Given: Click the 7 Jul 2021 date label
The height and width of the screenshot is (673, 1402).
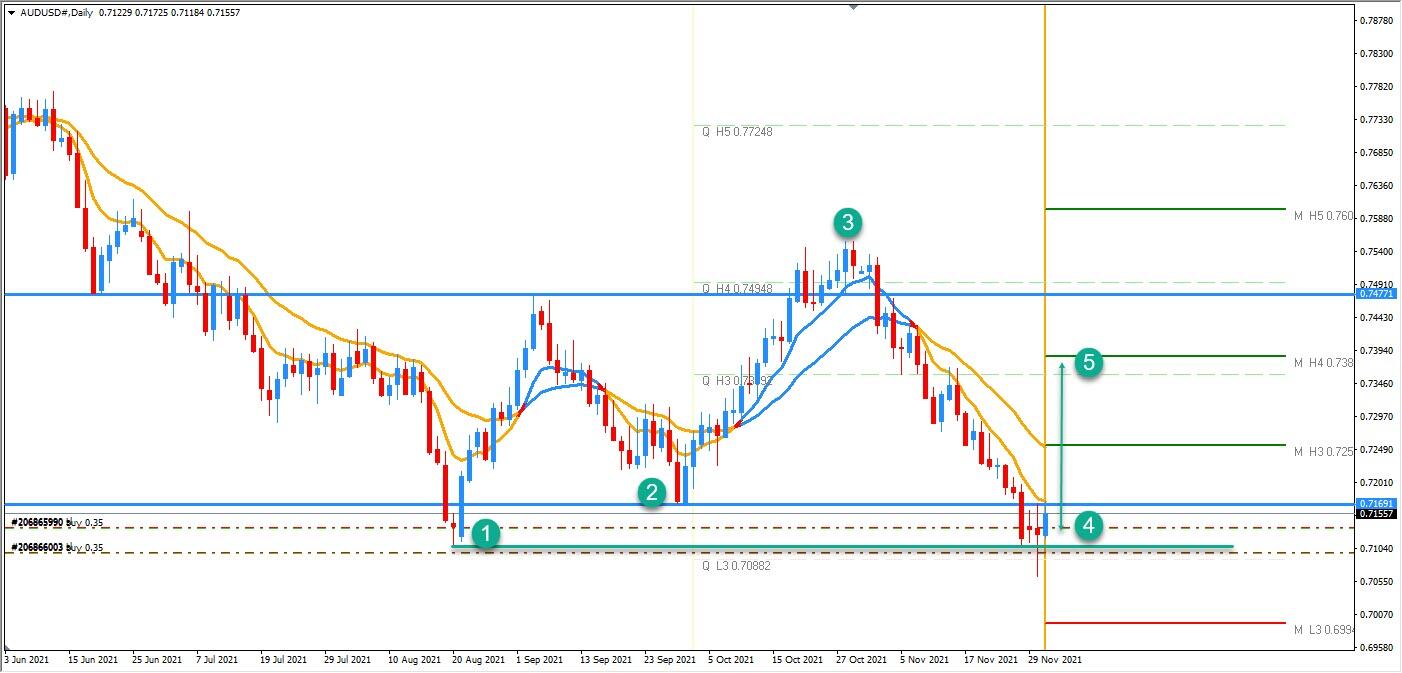Looking at the screenshot, I should pyautogui.click(x=217, y=660).
